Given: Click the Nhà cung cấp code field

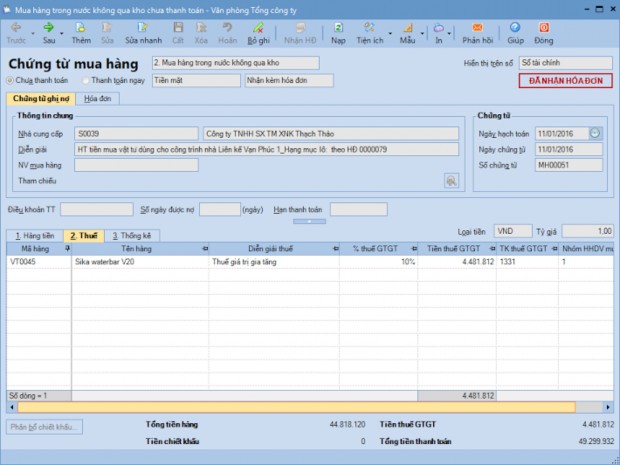Looking at the screenshot, I should [x=136, y=134].
